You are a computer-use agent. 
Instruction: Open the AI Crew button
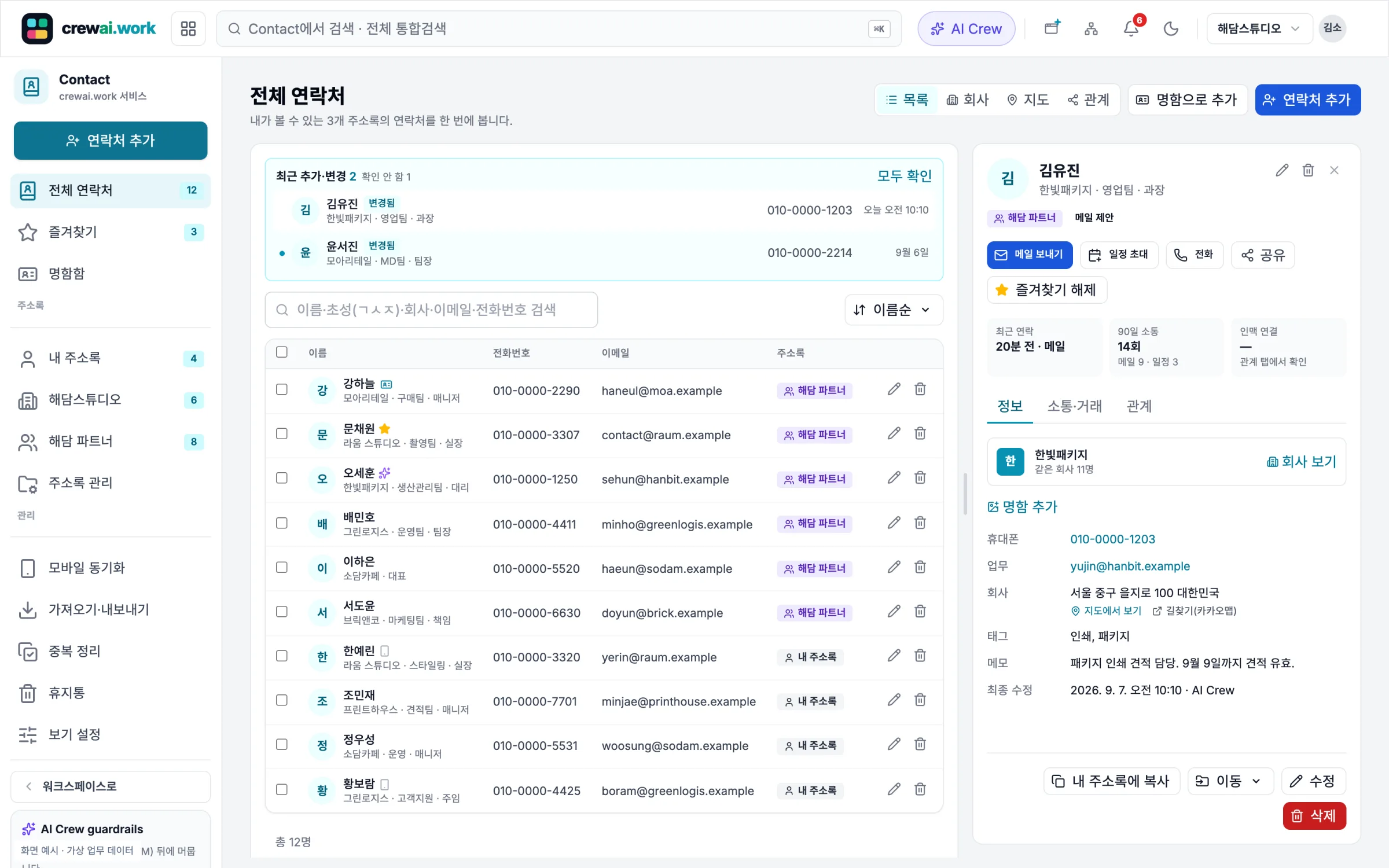[967, 28]
